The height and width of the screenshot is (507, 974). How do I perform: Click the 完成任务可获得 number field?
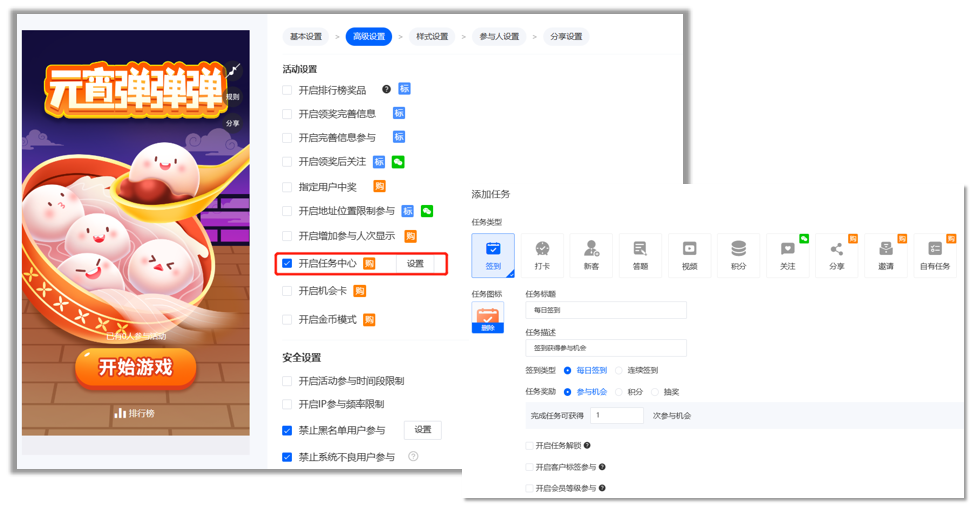click(617, 415)
